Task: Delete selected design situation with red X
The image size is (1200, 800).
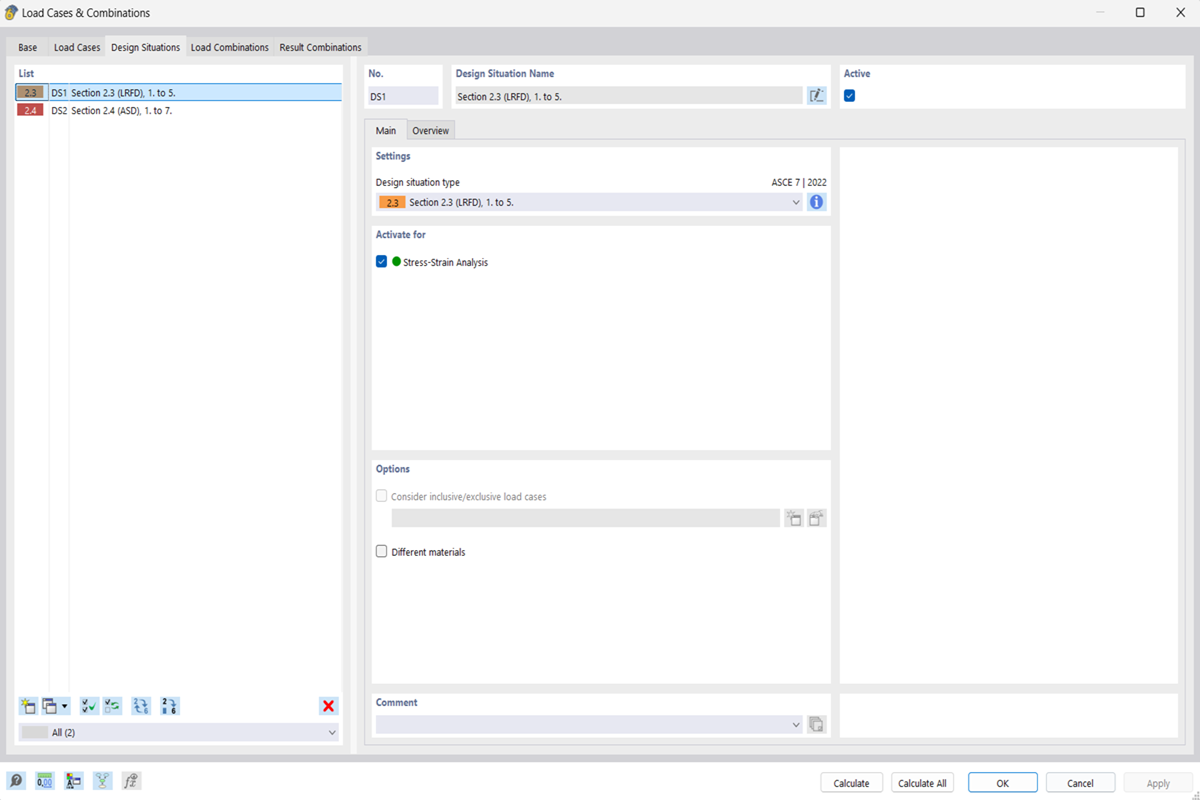Action: (328, 706)
